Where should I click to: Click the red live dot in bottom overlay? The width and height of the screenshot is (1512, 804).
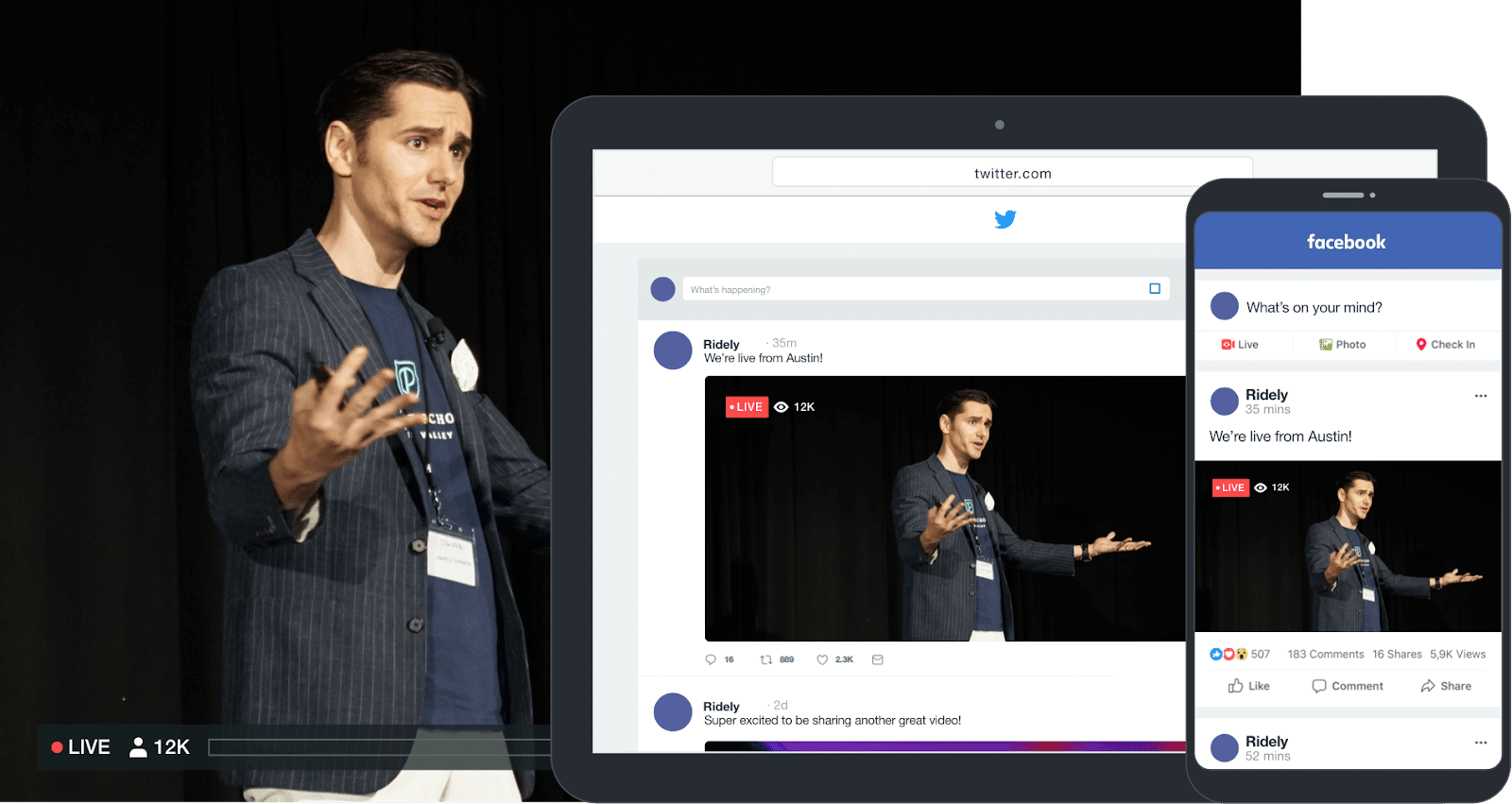(x=58, y=747)
